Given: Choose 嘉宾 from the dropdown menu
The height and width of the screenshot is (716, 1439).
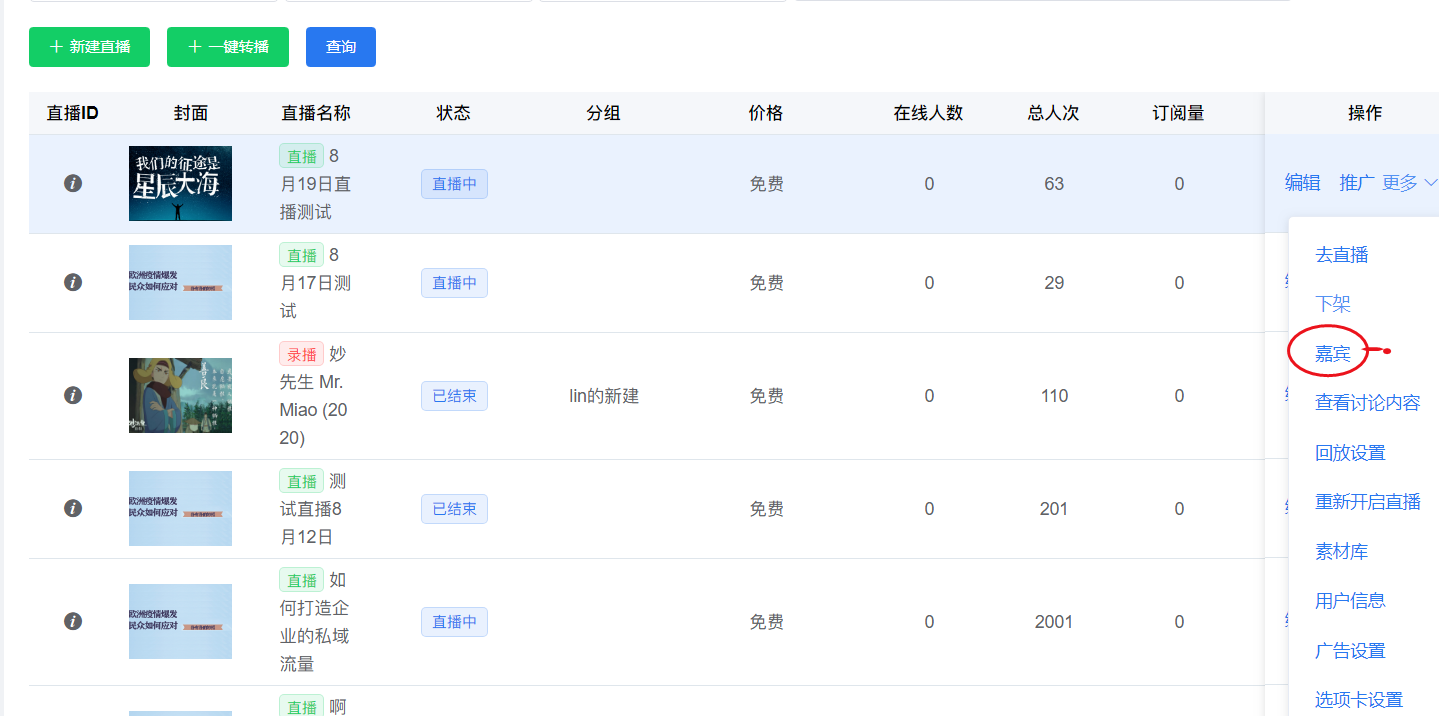Looking at the screenshot, I should [1332, 353].
